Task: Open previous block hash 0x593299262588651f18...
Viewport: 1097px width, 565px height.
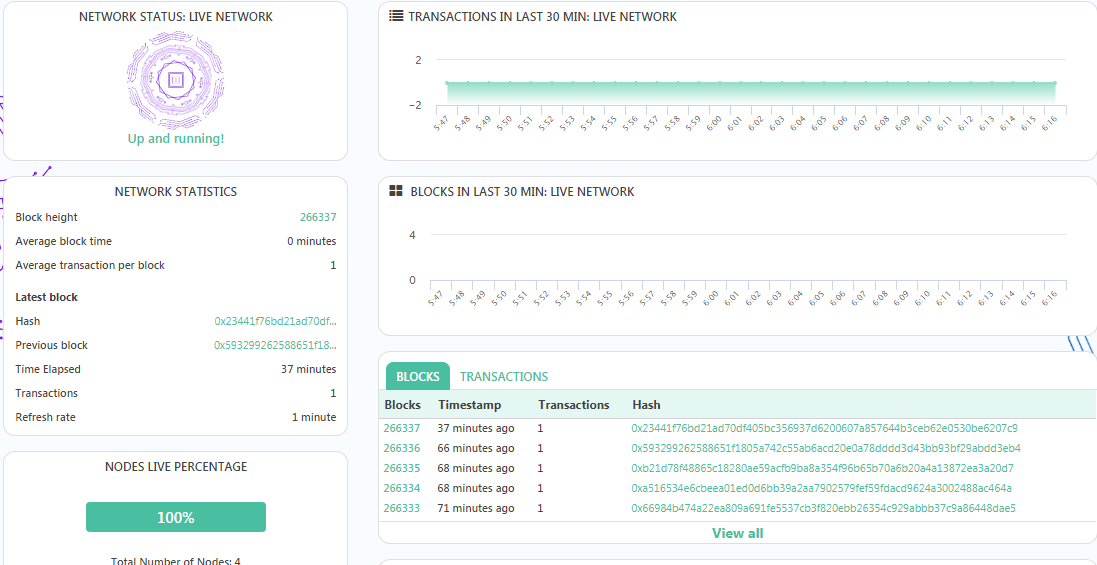Action: (x=275, y=345)
